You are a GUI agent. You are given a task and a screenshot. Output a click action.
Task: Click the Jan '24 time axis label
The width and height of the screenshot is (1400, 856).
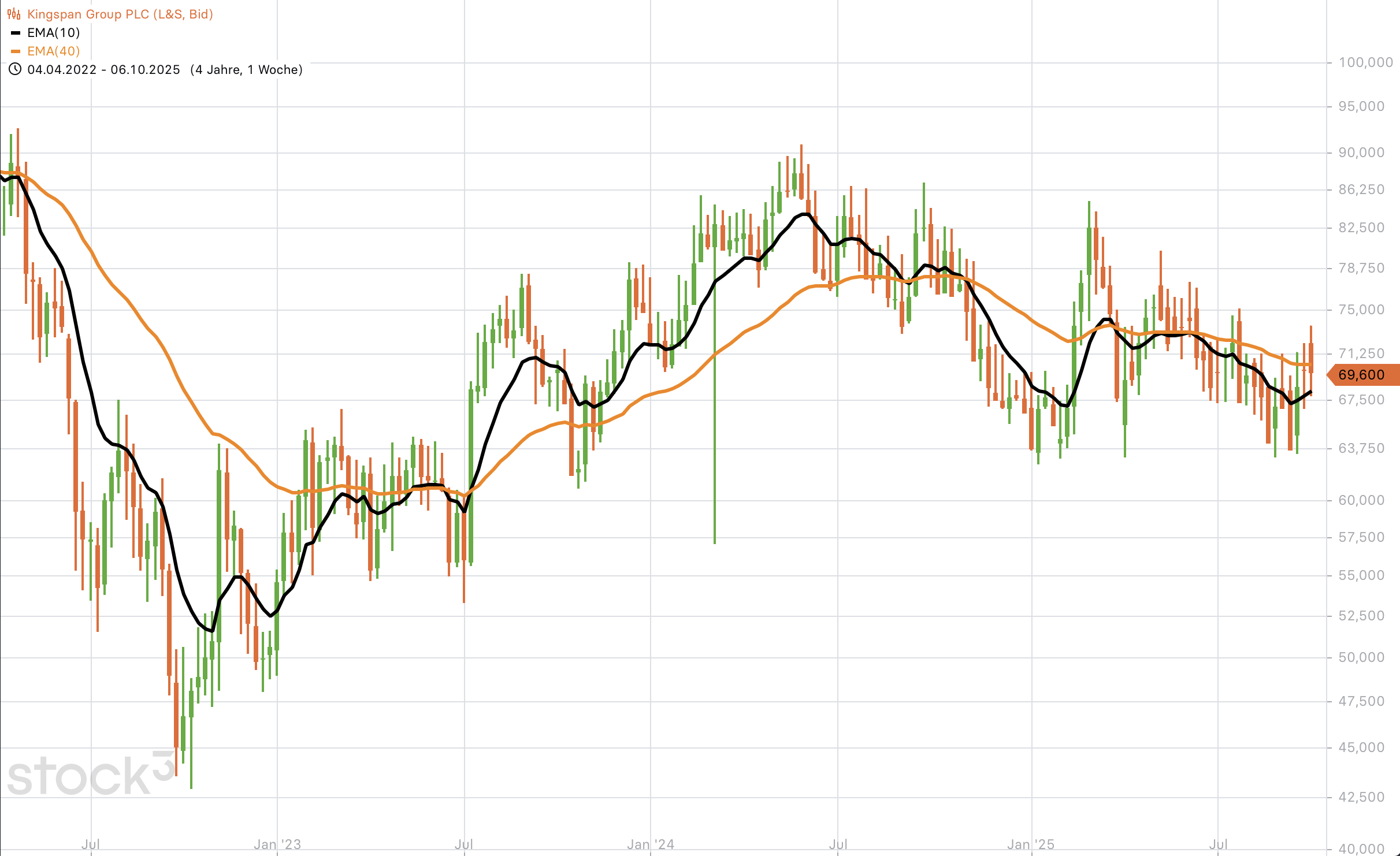(651, 844)
